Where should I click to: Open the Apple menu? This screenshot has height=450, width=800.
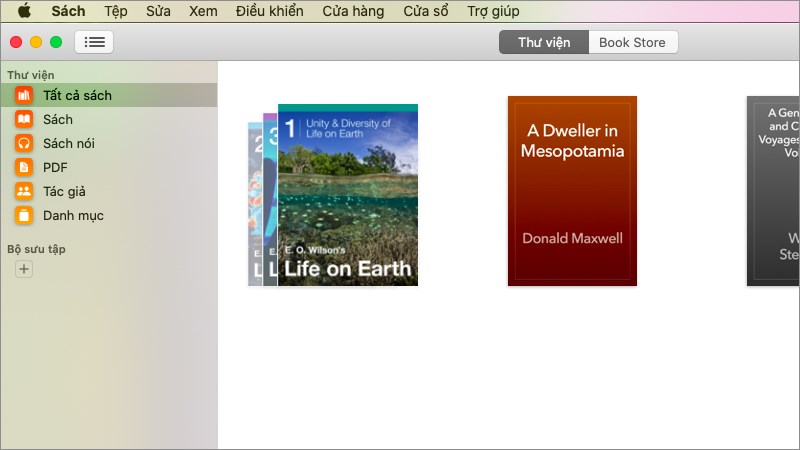click(24, 11)
